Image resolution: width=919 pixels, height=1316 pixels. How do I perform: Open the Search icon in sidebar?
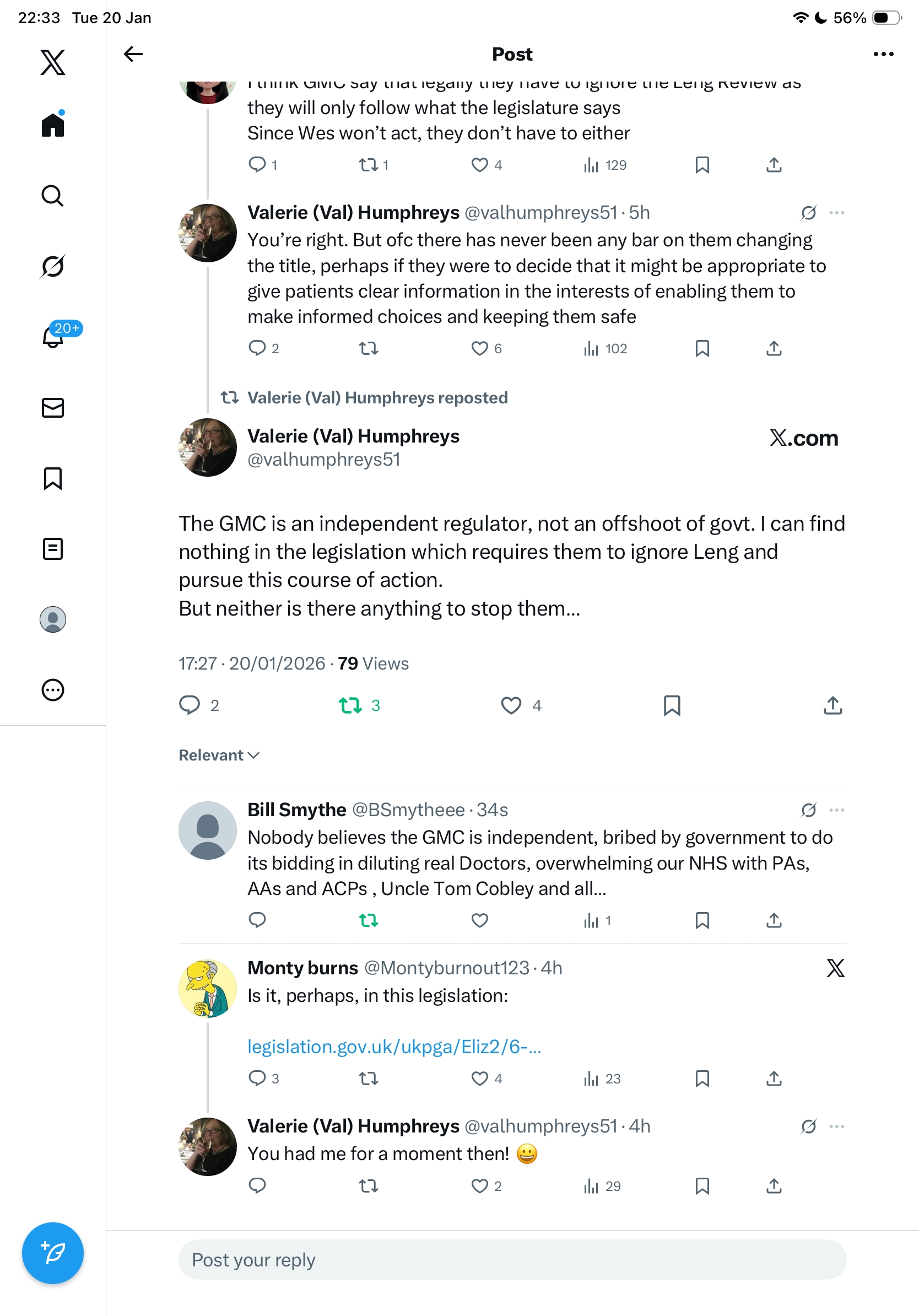pos(53,196)
